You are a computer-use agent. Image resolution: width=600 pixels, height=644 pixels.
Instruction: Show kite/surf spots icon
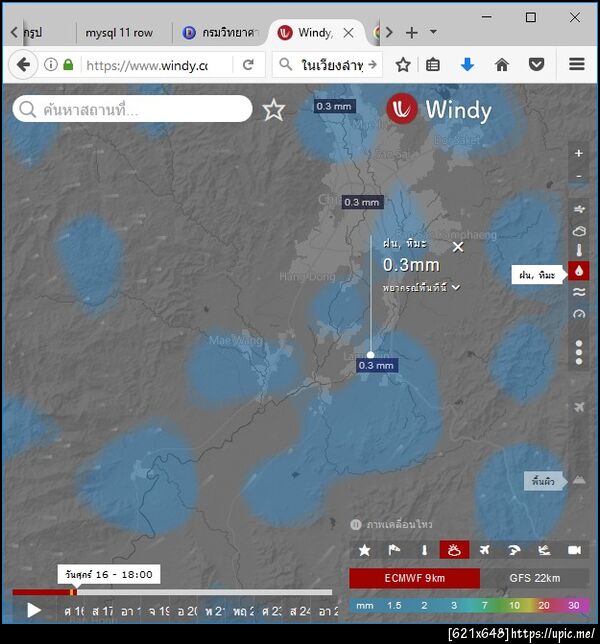pos(544,550)
